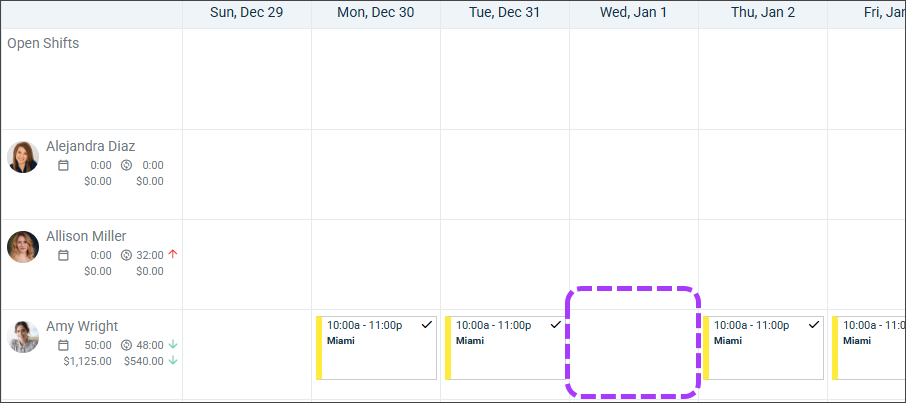Click the yellow color bar on Tuesday's shift

[x=448, y=348]
